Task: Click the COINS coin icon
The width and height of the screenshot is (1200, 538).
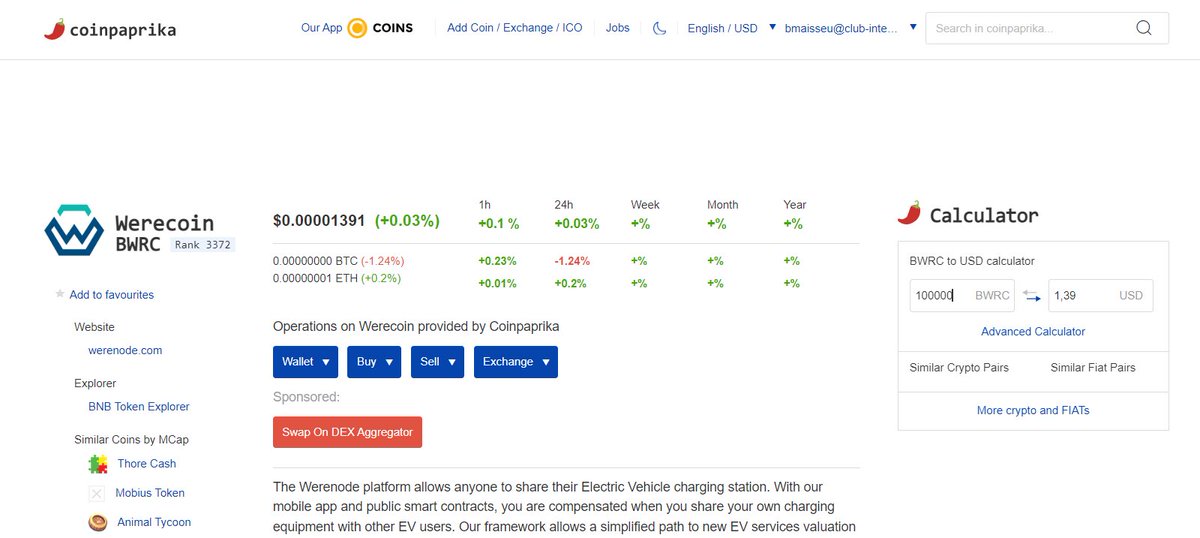Action: click(357, 28)
